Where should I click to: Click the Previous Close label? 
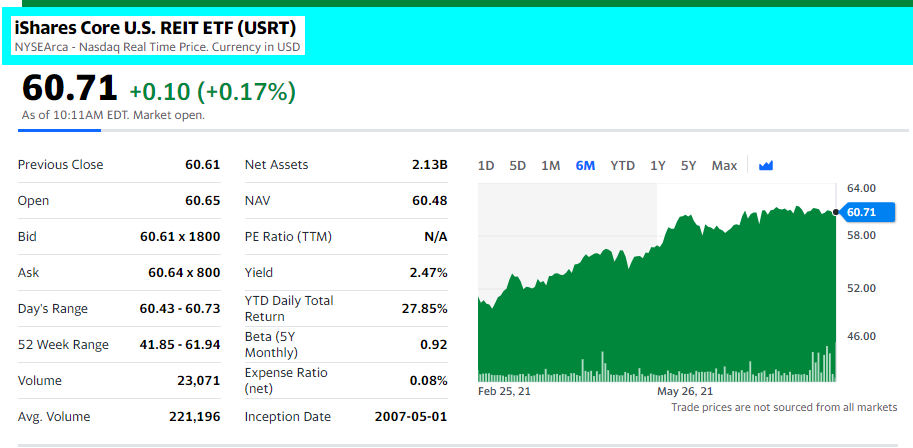61,165
